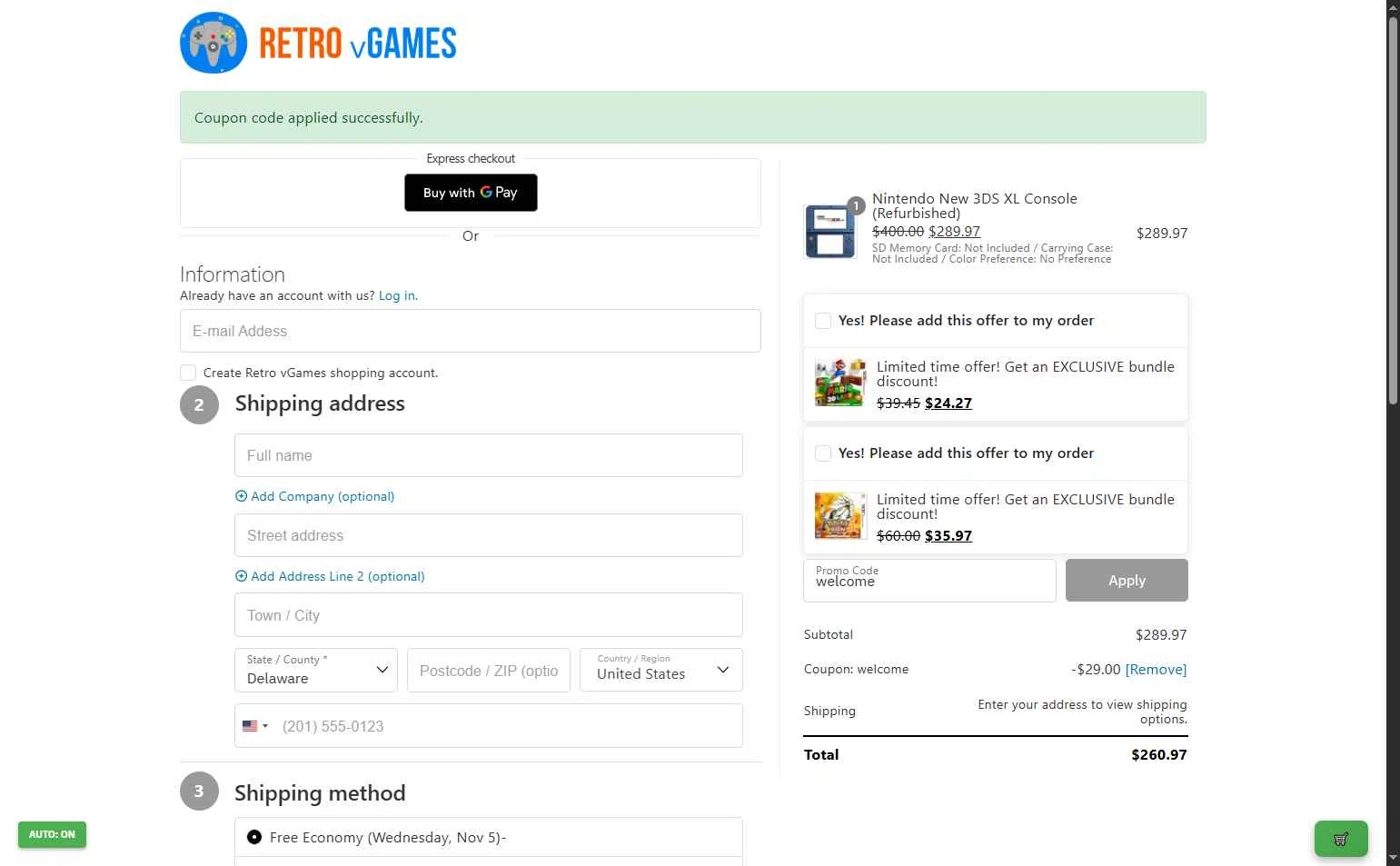Click the Retro vGames controller logo
The height and width of the screenshot is (866, 1400).
213,43
